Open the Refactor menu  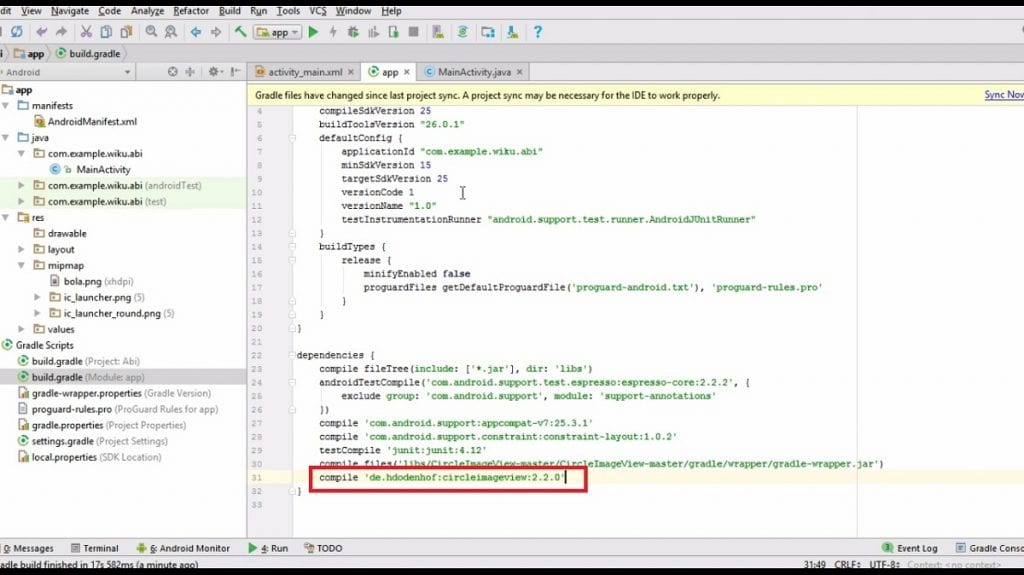[191, 11]
